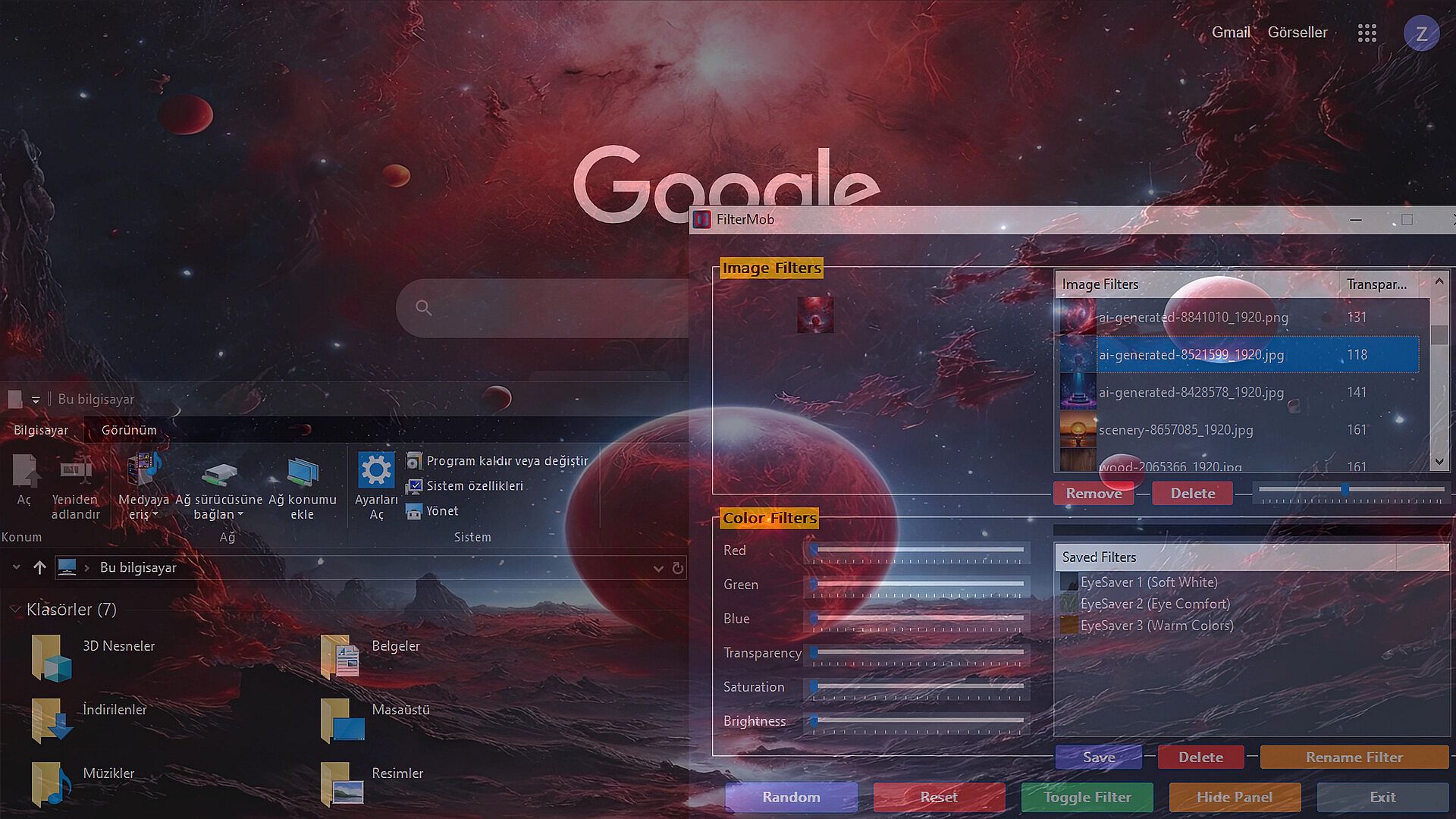The image size is (1456, 819).
Task: Click the Random button
Action: (x=791, y=797)
